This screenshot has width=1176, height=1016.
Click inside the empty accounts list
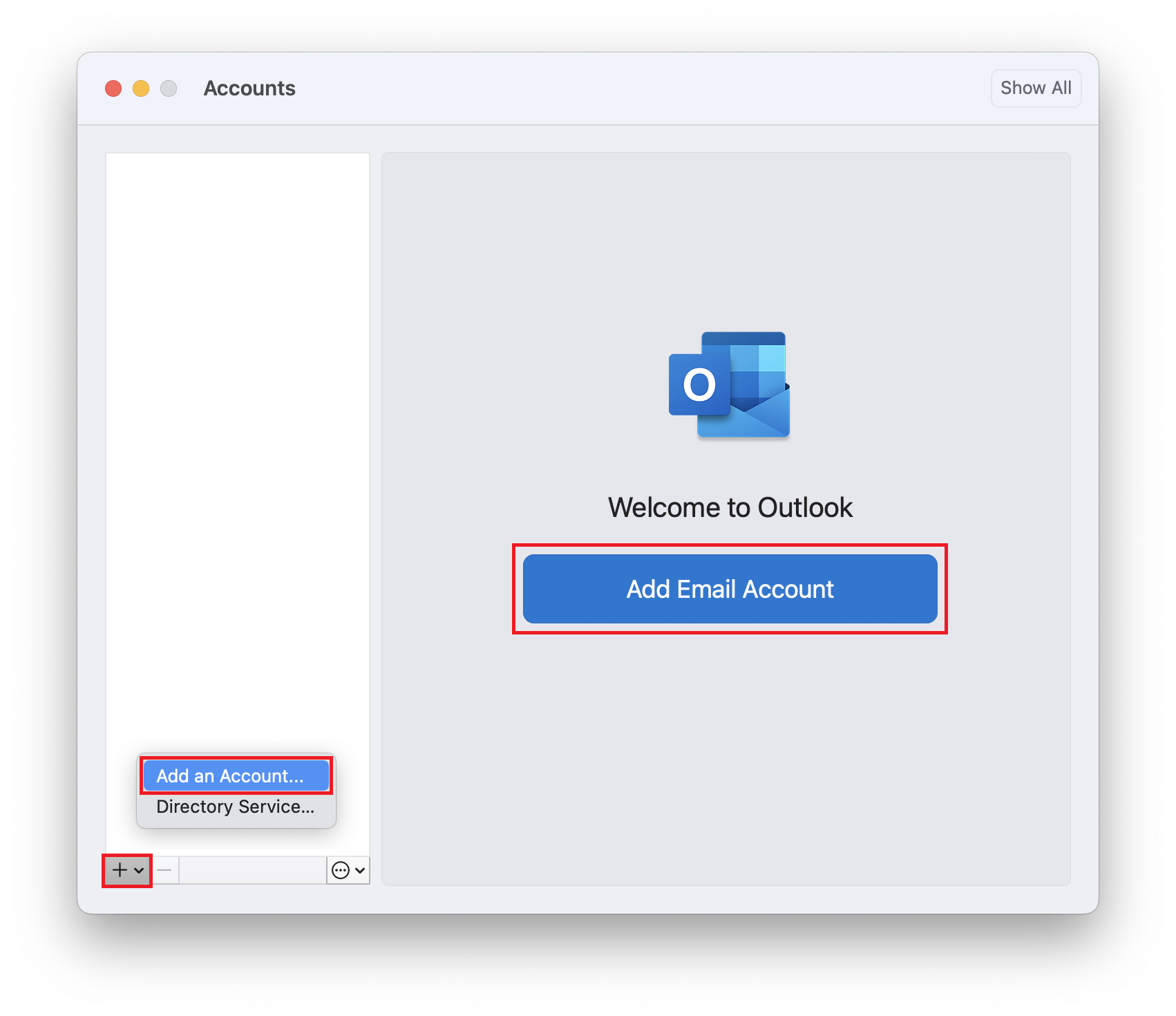pos(237,415)
